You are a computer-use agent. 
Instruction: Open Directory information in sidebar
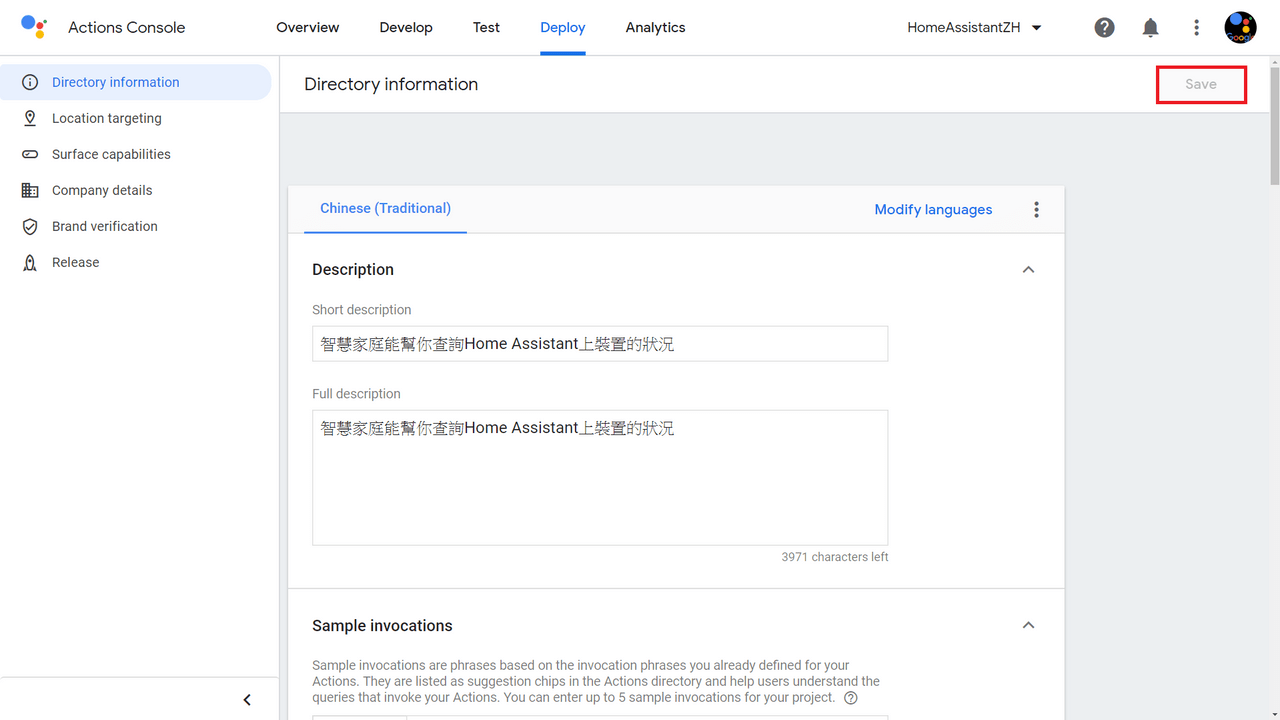pos(136,82)
